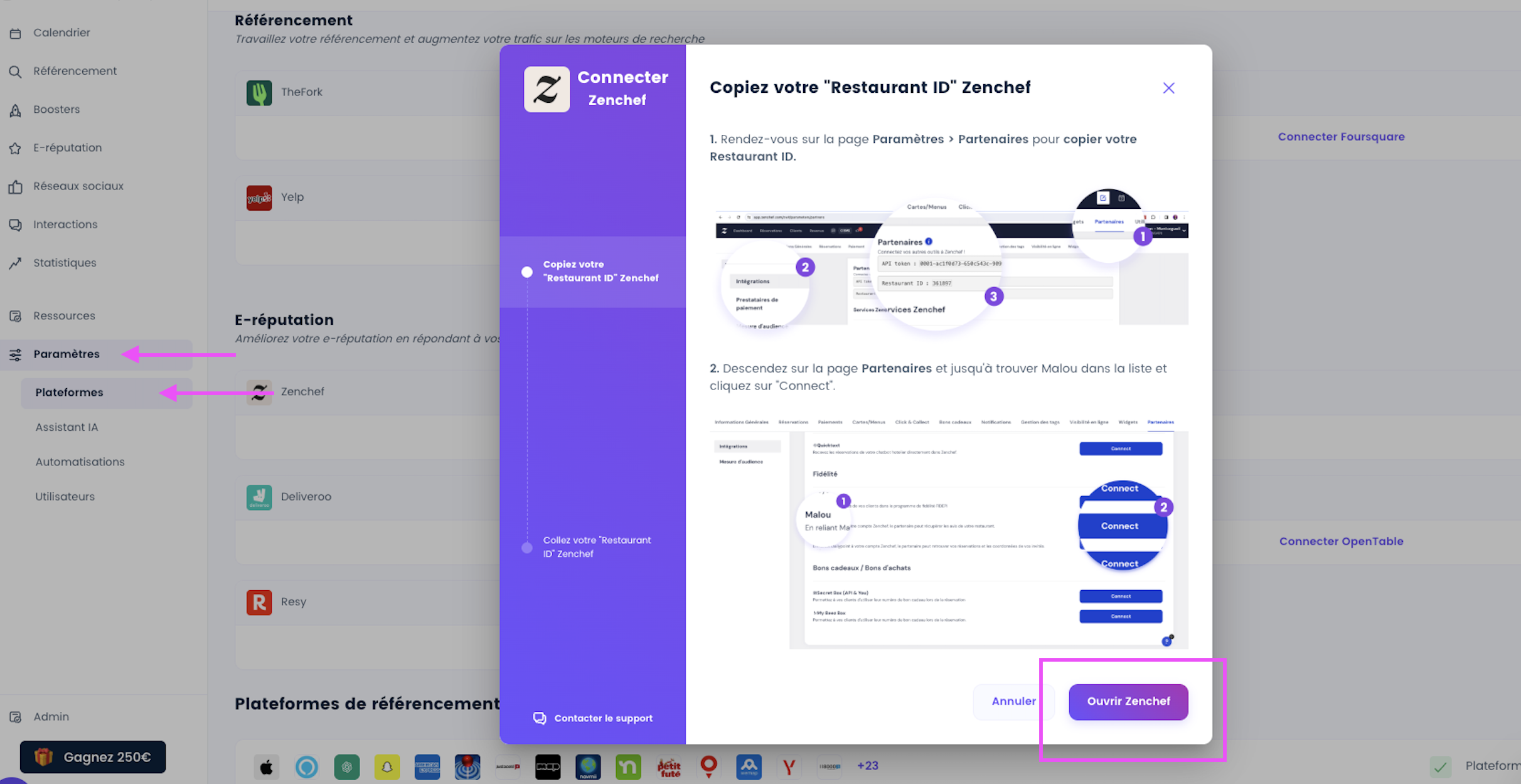Click the Gagnez 250€ gift button
This screenshot has width=1521, height=784.
(x=93, y=757)
